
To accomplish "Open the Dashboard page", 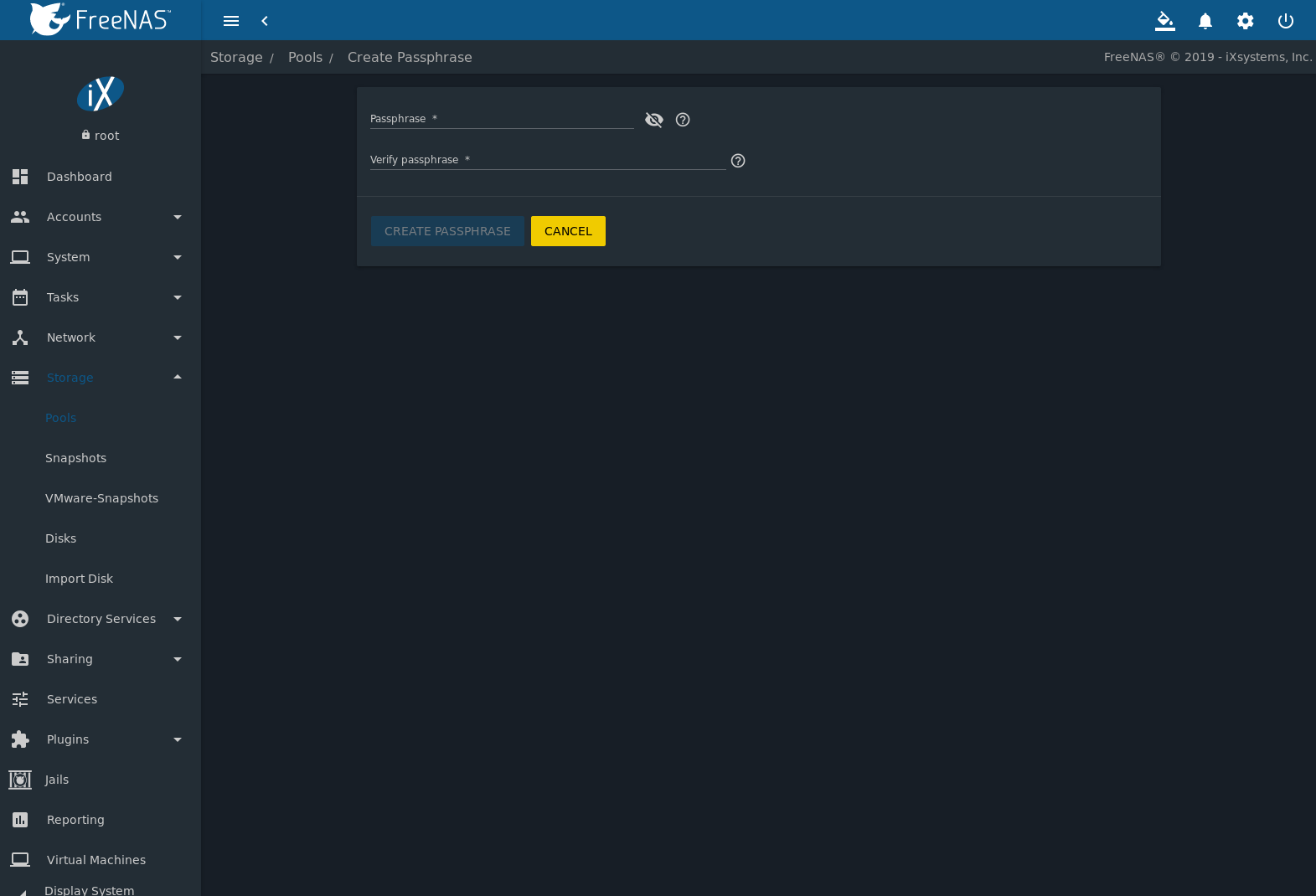I will pyautogui.click(x=101, y=177).
